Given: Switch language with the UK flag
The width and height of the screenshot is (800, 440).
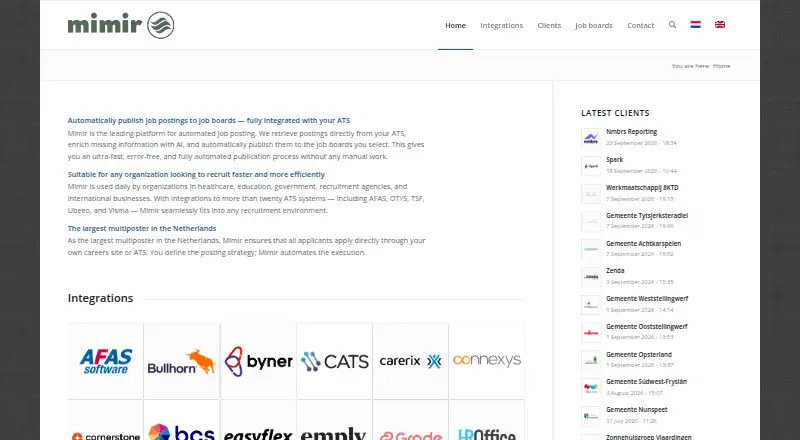Looking at the screenshot, I should pyautogui.click(x=720, y=25).
